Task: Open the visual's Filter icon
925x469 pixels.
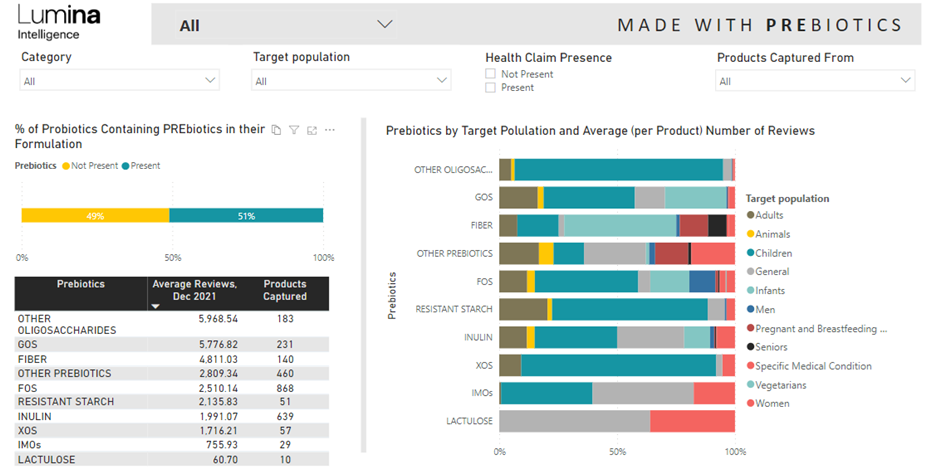Action: (x=294, y=130)
